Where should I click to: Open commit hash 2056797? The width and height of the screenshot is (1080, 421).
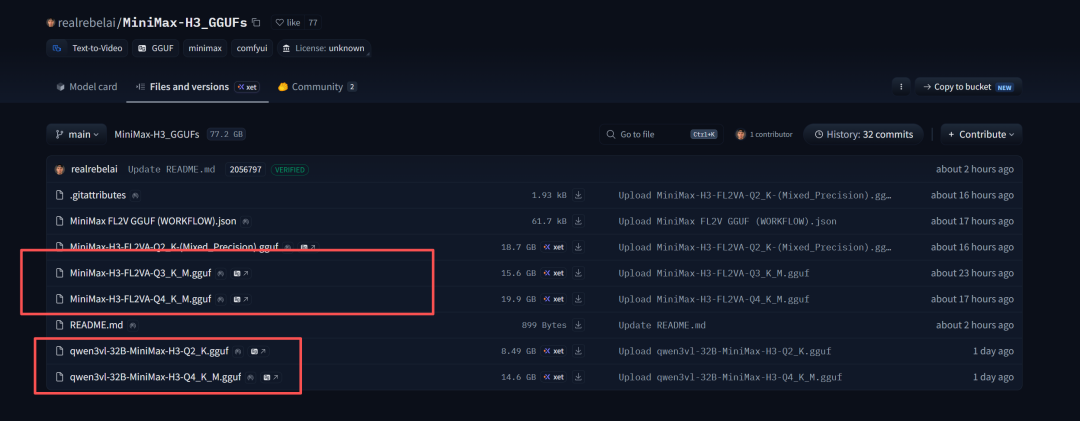point(246,169)
